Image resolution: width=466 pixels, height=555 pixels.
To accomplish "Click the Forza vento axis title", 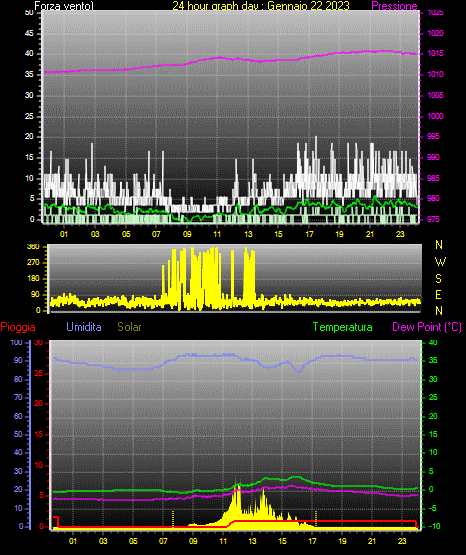I will click(64, 6).
